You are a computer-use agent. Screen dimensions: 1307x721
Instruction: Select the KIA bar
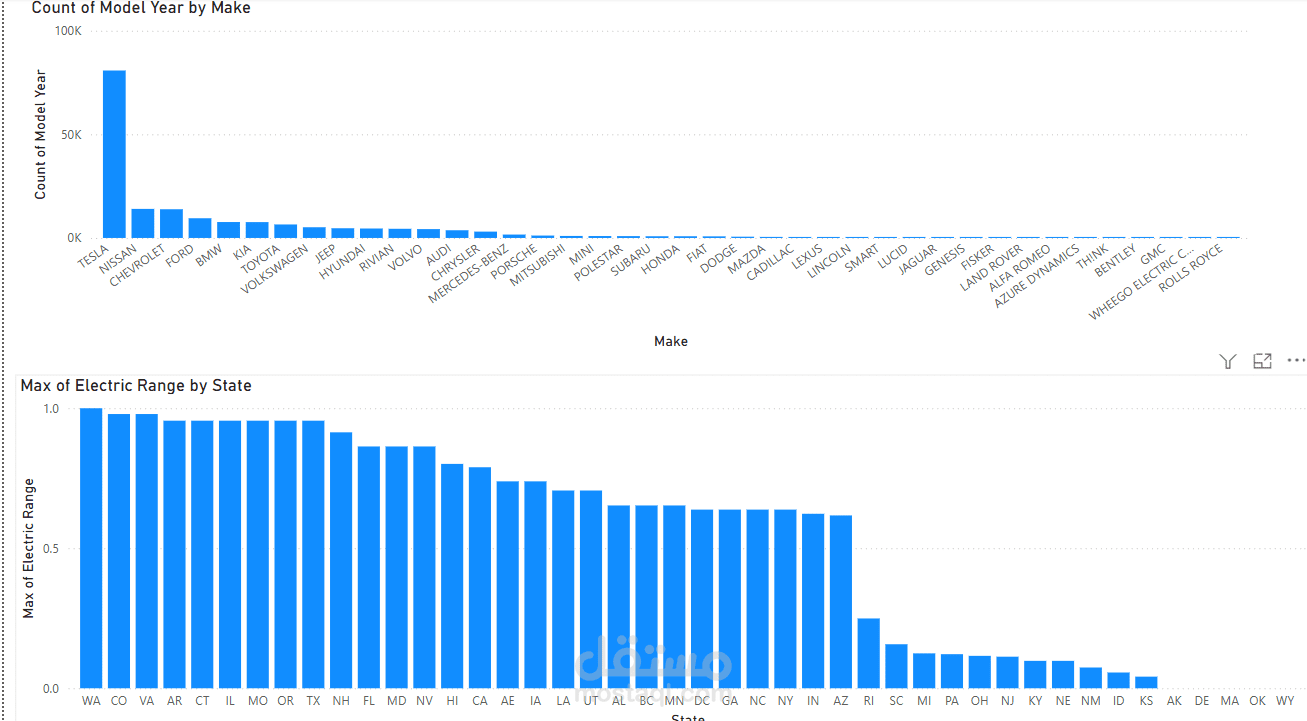(x=257, y=230)
